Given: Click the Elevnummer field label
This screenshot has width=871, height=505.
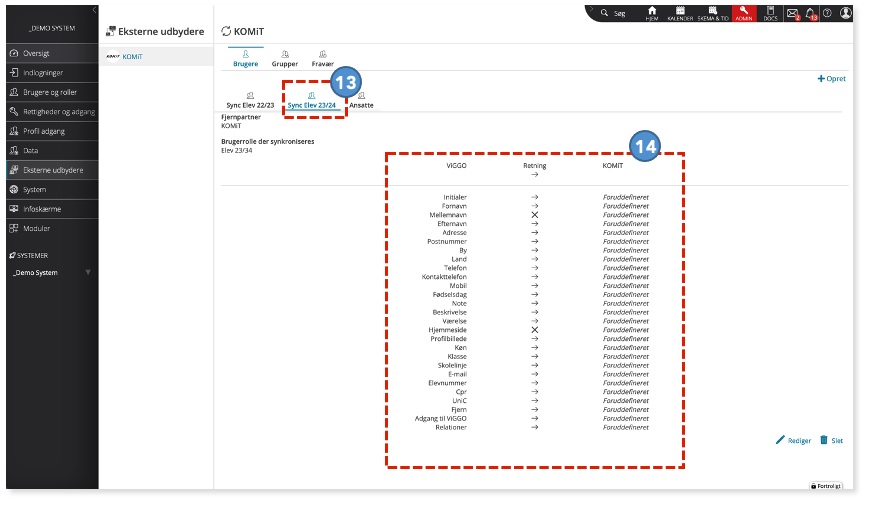Looking at the screenshot, I should coord(448,383).
